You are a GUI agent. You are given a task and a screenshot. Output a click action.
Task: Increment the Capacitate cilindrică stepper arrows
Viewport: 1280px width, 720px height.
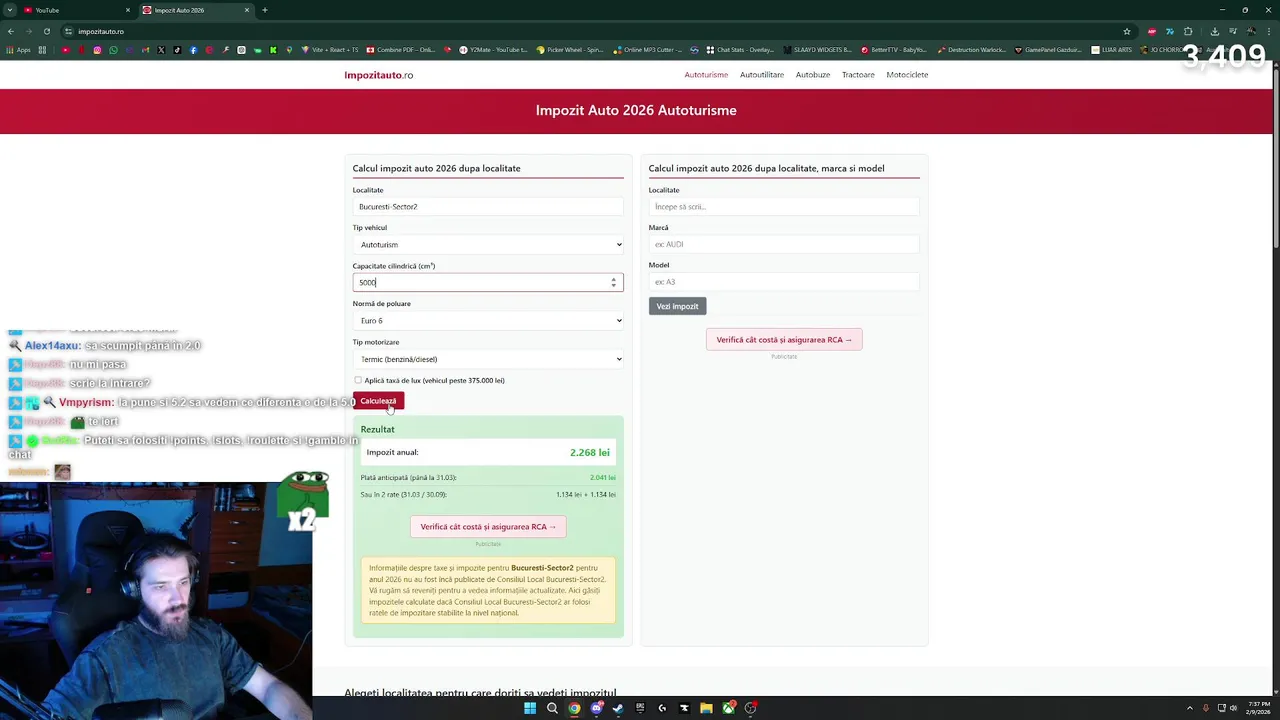[x=614, y=280]
